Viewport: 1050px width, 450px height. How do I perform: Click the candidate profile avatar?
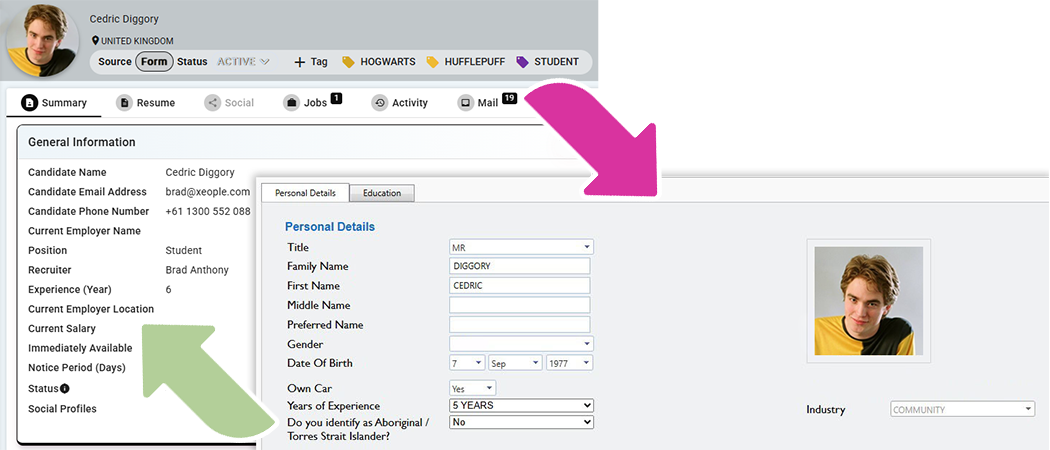43,40
